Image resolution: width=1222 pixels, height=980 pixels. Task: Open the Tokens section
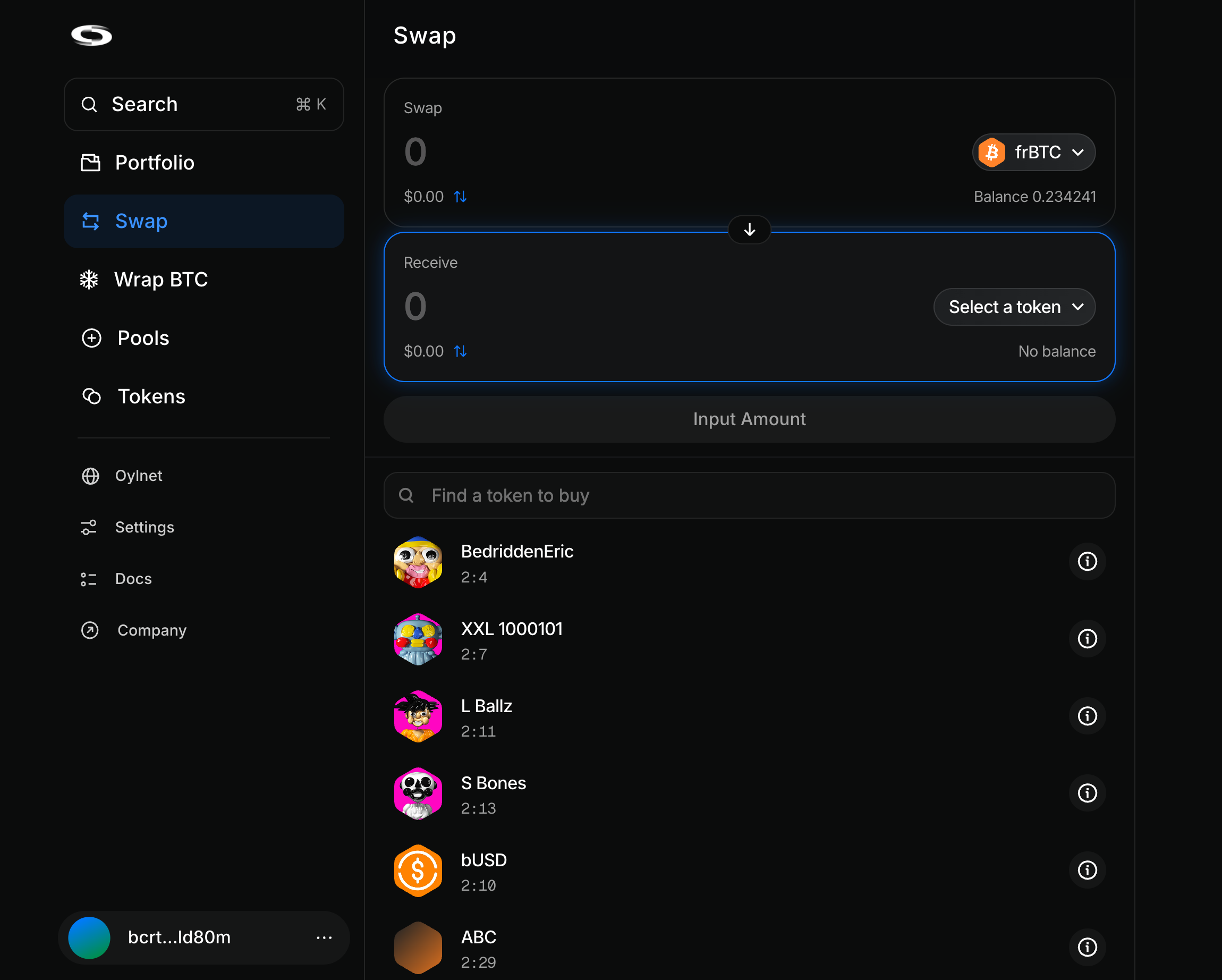coord(203,396)
